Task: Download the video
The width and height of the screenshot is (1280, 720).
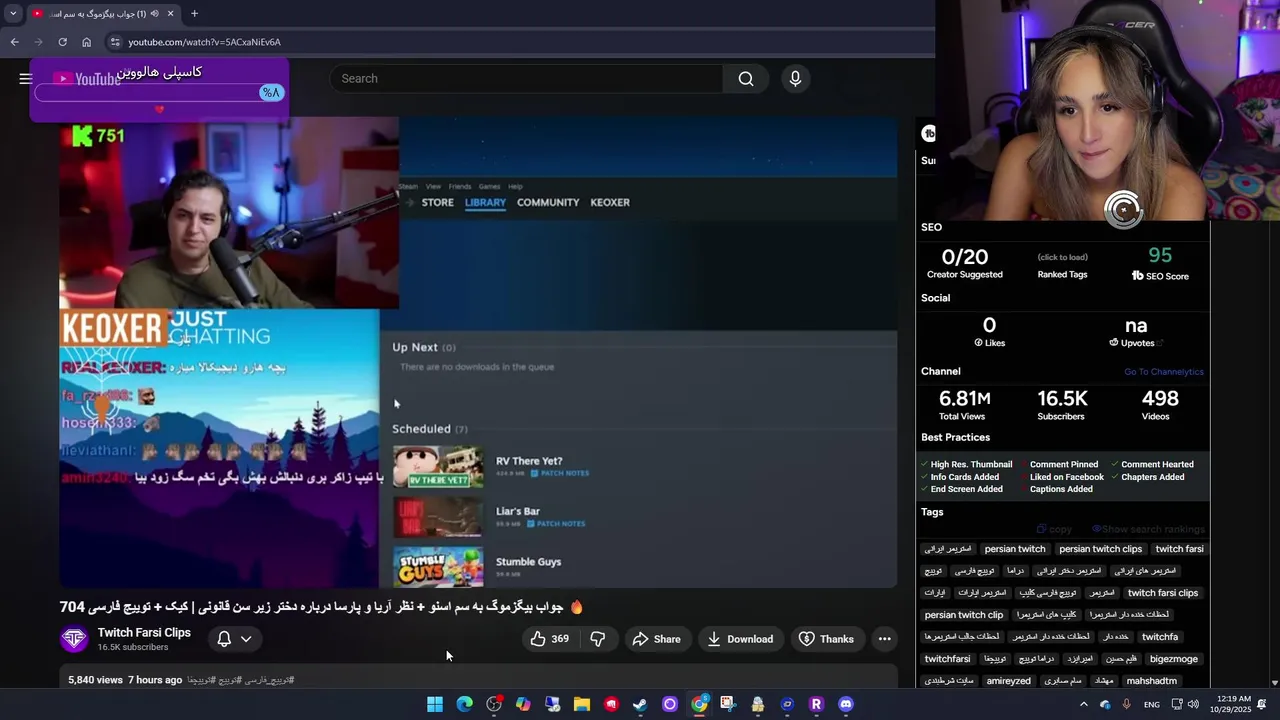Action: tap(740, 639)
